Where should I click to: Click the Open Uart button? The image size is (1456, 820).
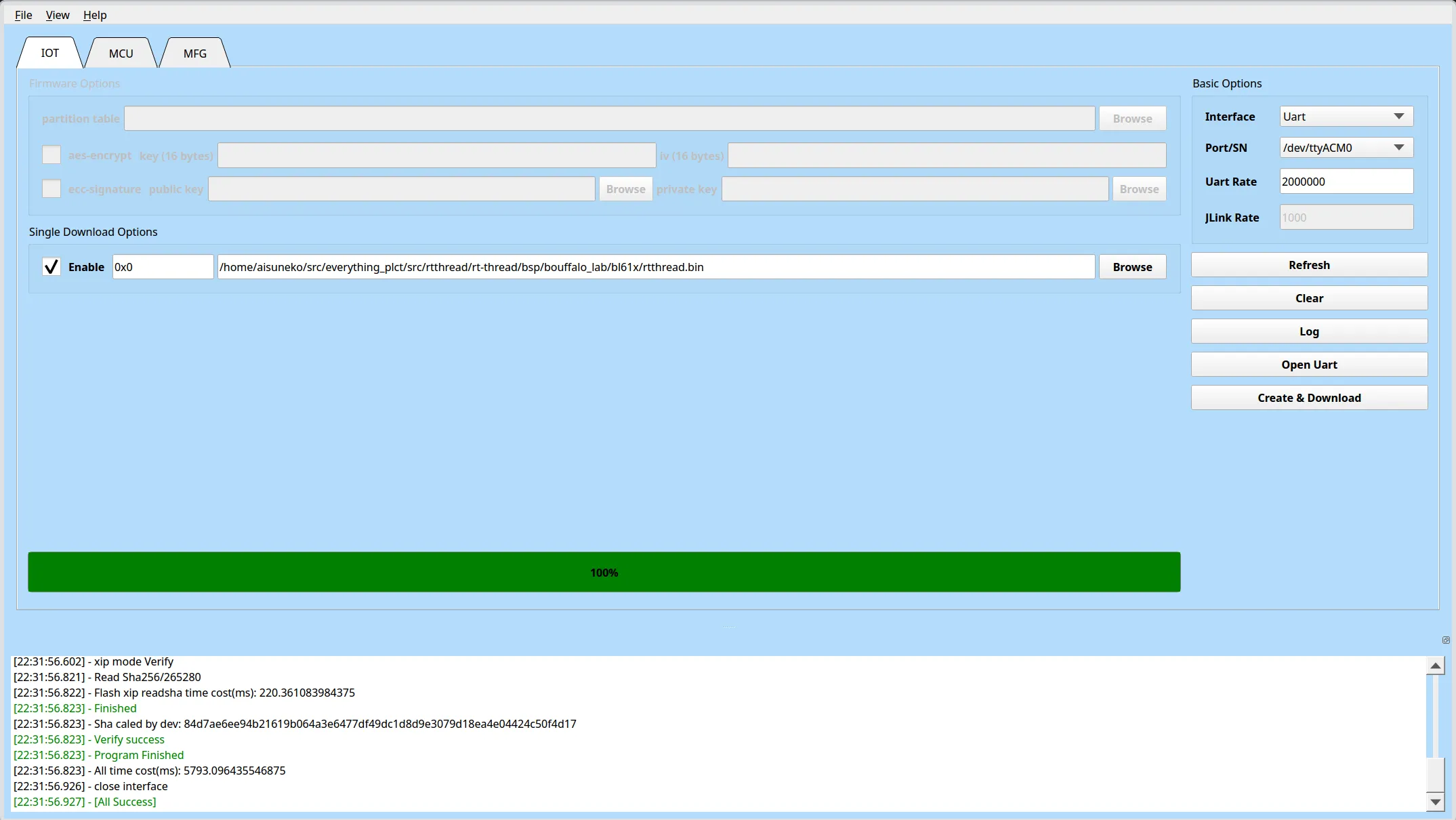click(x=1309, y=365)
